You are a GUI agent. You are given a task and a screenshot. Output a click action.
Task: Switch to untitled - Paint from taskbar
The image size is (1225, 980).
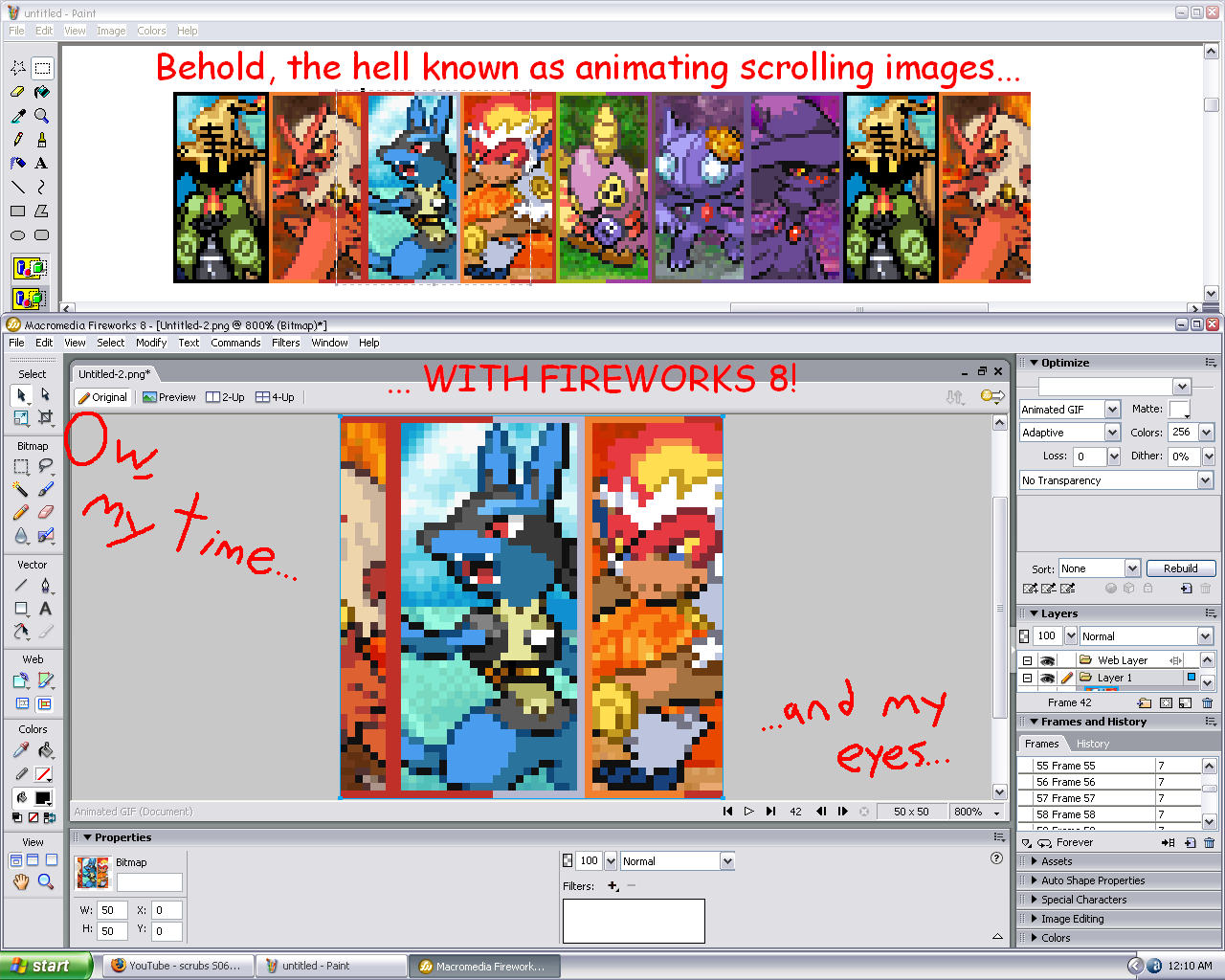click(x=331, y=966)
